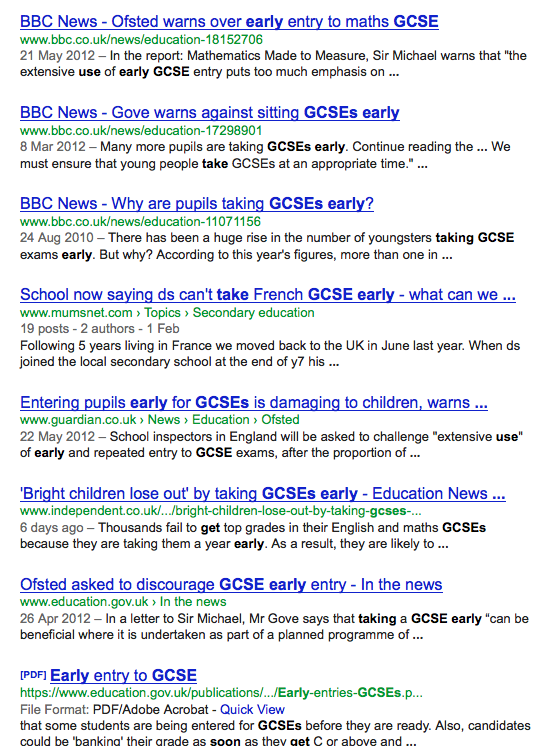
Task: Click the Early-entries-GCSEs publications URL
Action: click(221, 693)
